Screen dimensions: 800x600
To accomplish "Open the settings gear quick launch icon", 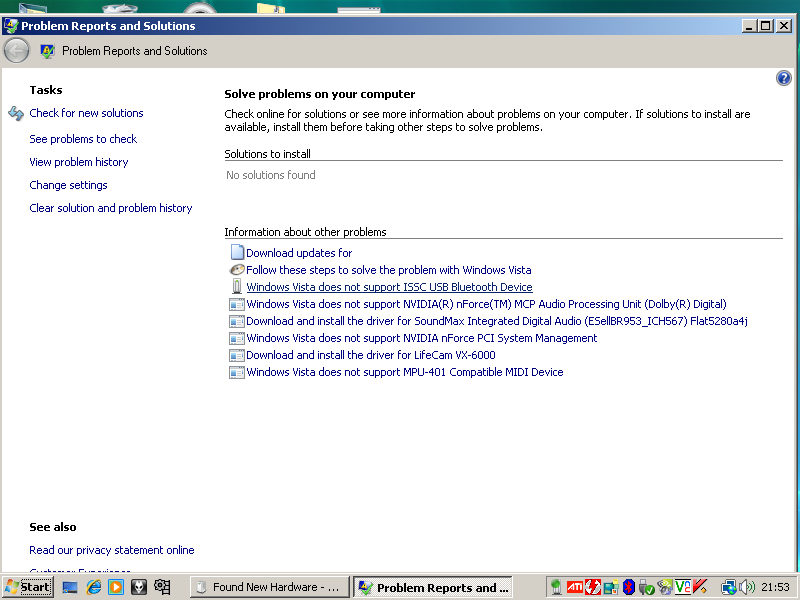I will [162, 587].
